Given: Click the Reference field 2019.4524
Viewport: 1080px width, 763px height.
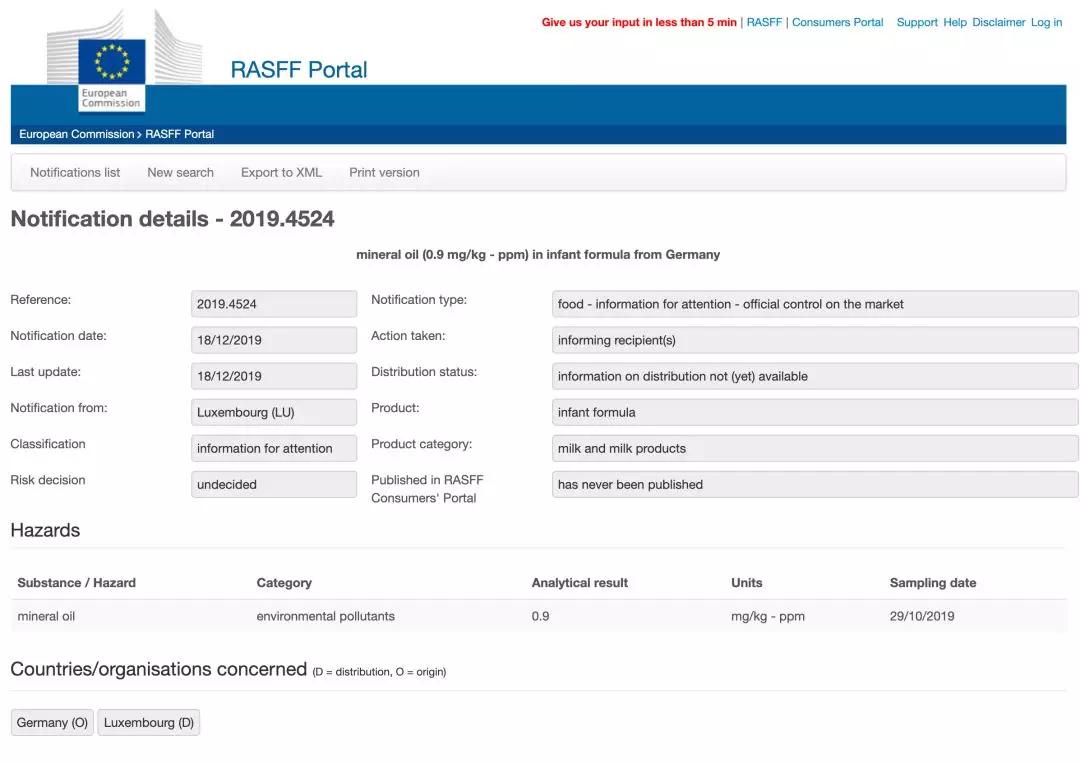Looking at the screenshot, I should 273,304.
